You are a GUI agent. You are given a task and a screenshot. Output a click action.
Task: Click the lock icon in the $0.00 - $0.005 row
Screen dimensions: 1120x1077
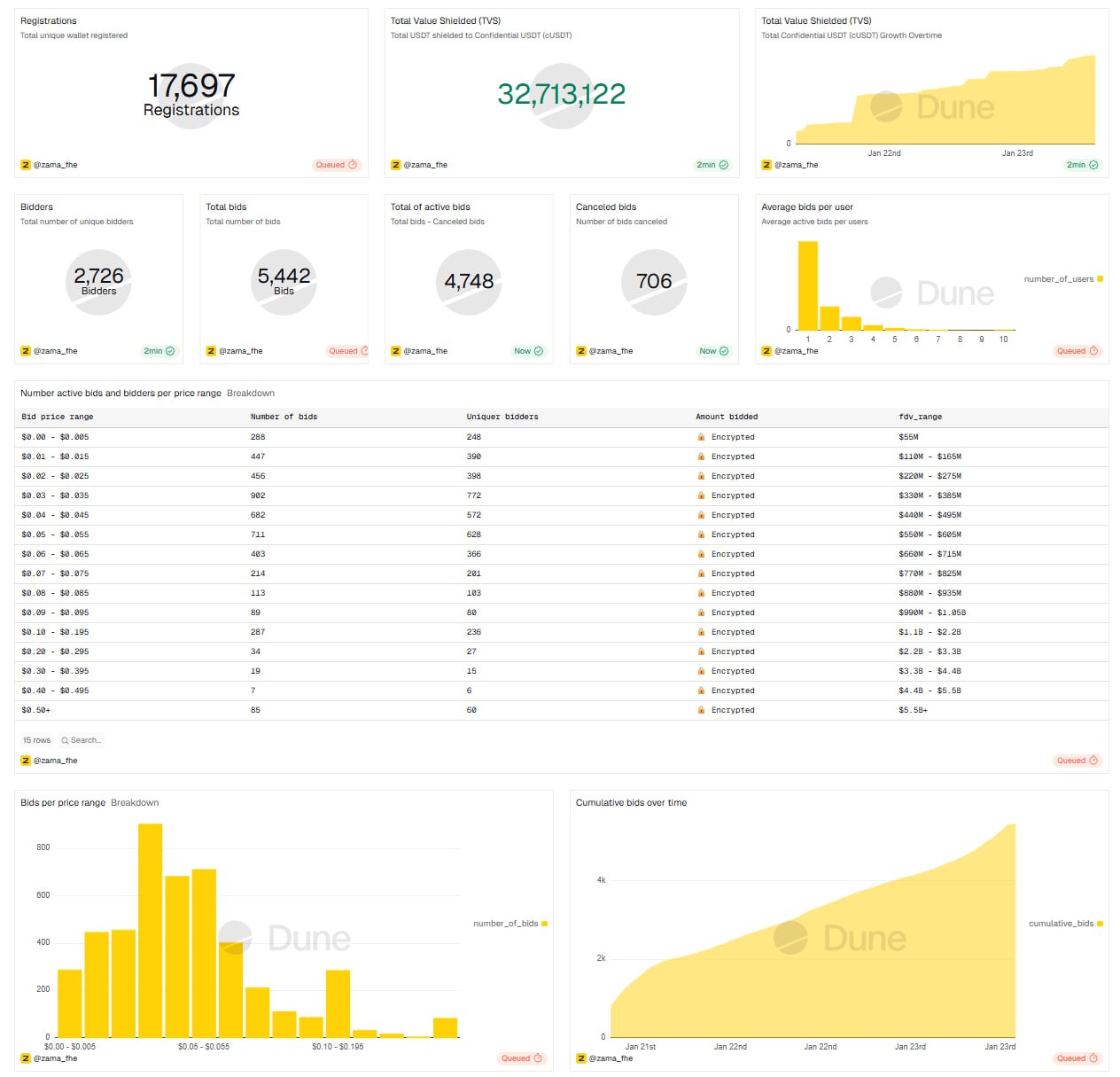[x=701, y=437]
